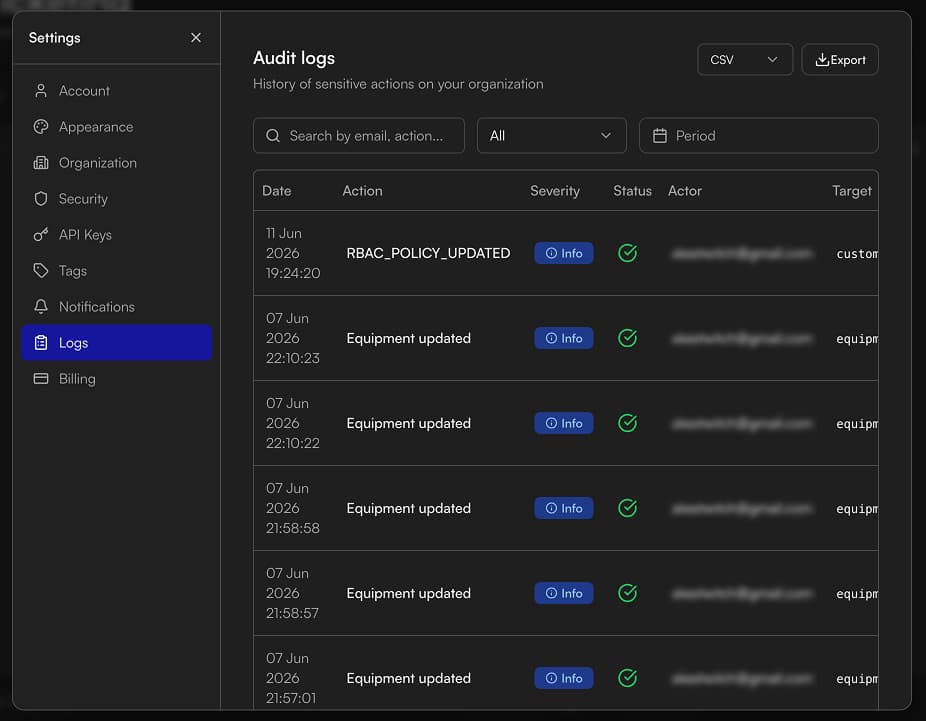Open Appearance settings
This screenshot has height=721, width=926.
pos(116,126)
